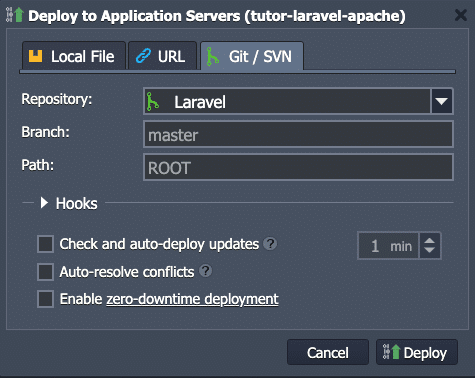Viewport: 475px width, 378px height.
Task: Close the Deploy dialog with X
Action: pos(461,15)
